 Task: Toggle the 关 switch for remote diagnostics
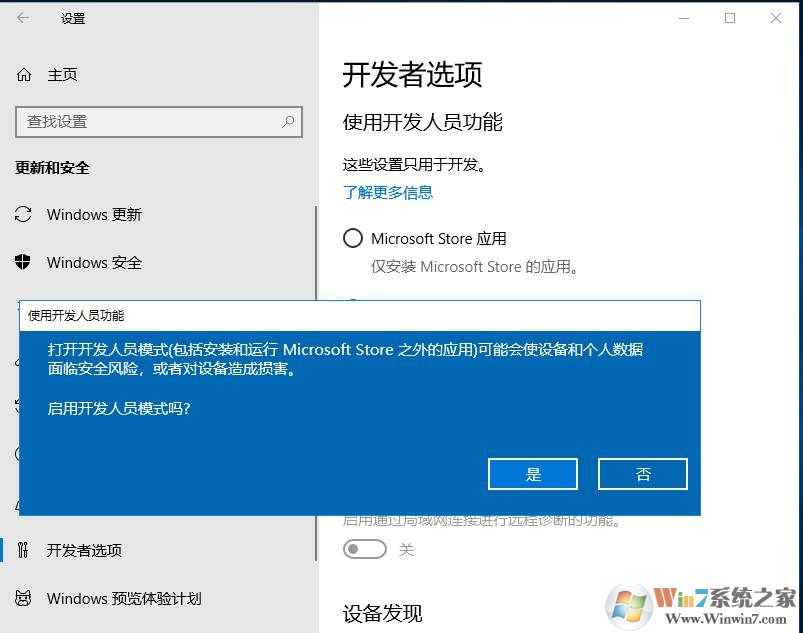coord(365,549)
